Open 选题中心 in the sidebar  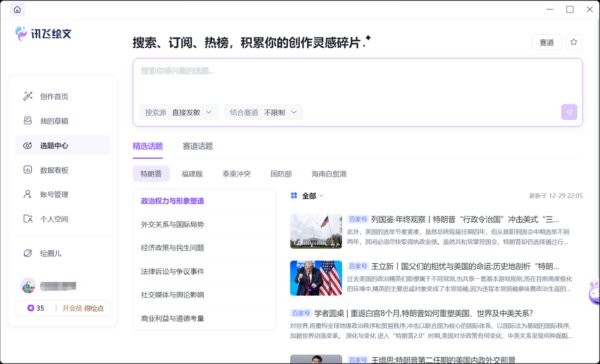pos(63,145)
